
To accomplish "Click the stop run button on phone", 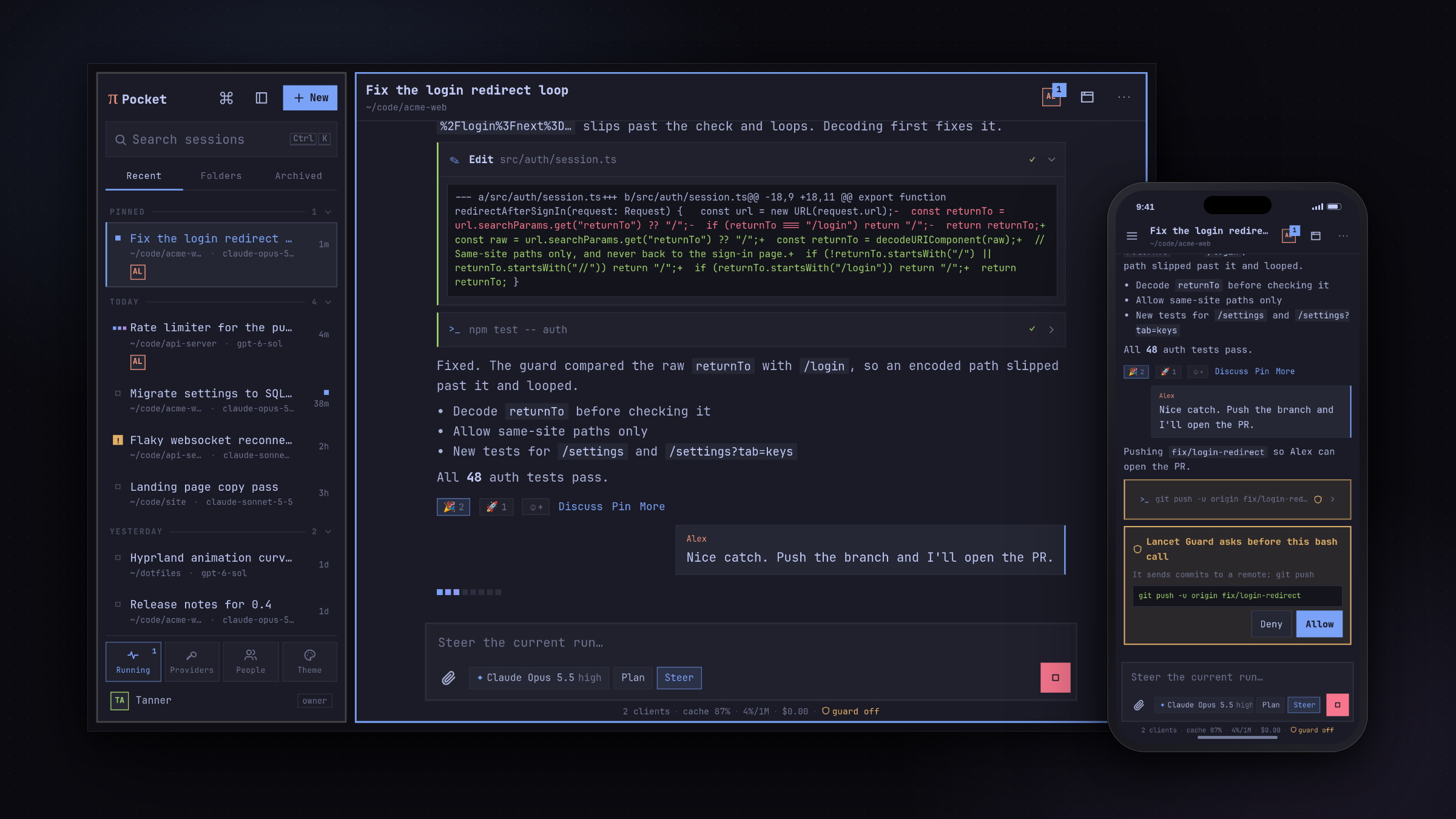I will (x=1337, y=705).
